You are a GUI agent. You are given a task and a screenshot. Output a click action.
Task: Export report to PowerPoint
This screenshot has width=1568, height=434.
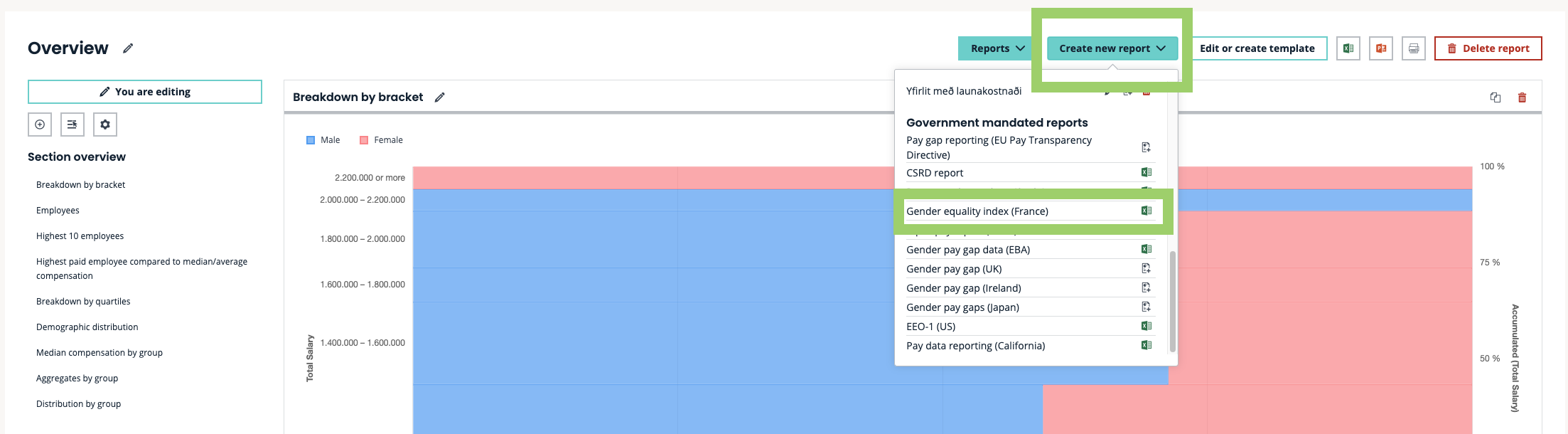1380,48
